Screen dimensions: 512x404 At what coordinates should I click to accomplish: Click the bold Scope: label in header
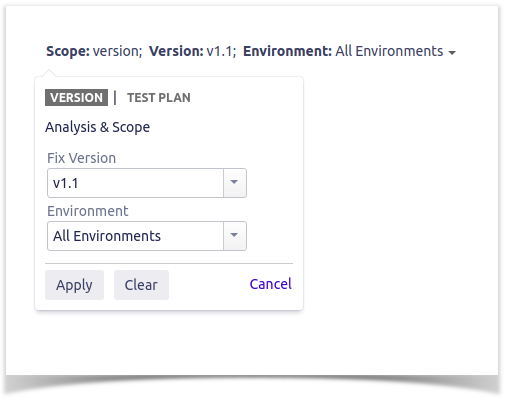pyautogui.click(x=68, y=51)
